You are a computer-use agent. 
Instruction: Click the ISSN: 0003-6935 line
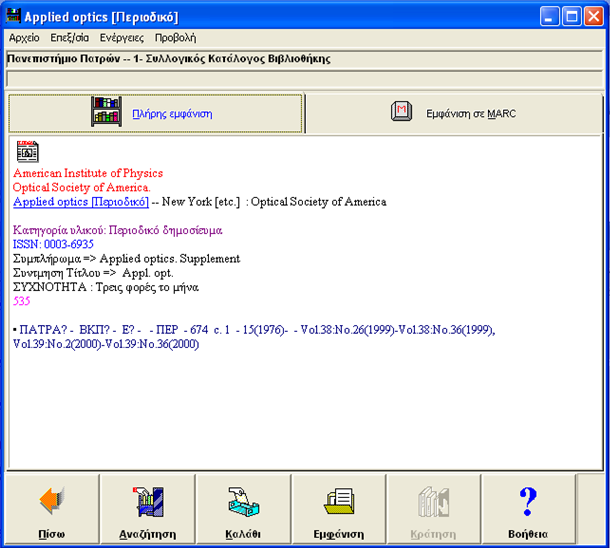pos(53,244)
